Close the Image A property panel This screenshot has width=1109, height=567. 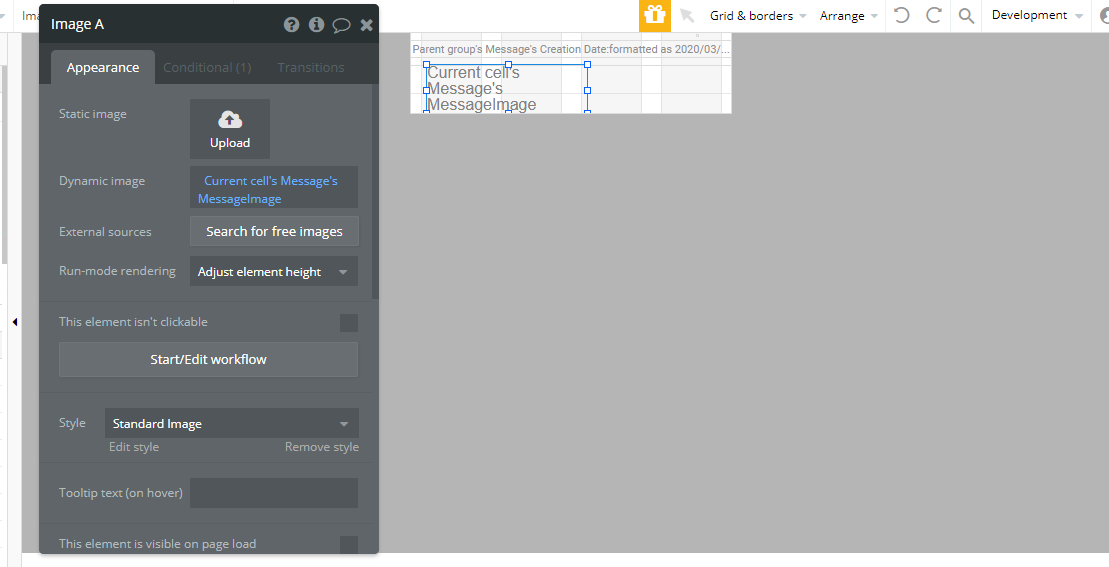[x=366, y=25]
